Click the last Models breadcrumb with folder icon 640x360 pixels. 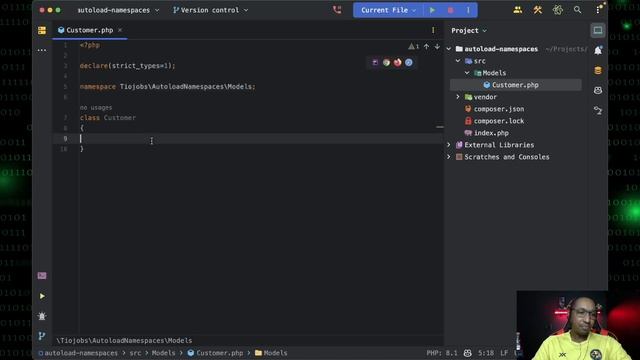pyautogui.click(x=271, y=353)
